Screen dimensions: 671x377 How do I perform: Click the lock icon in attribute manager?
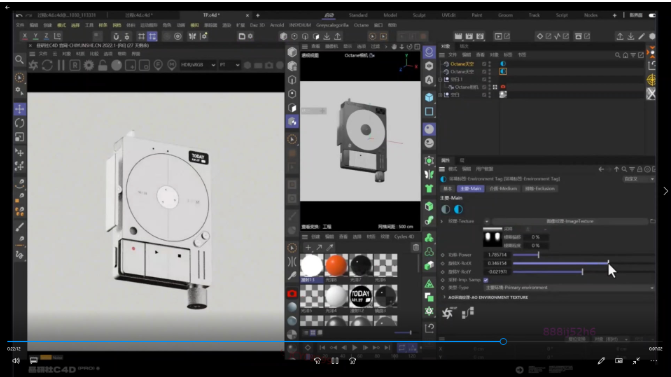click(639, 169)
